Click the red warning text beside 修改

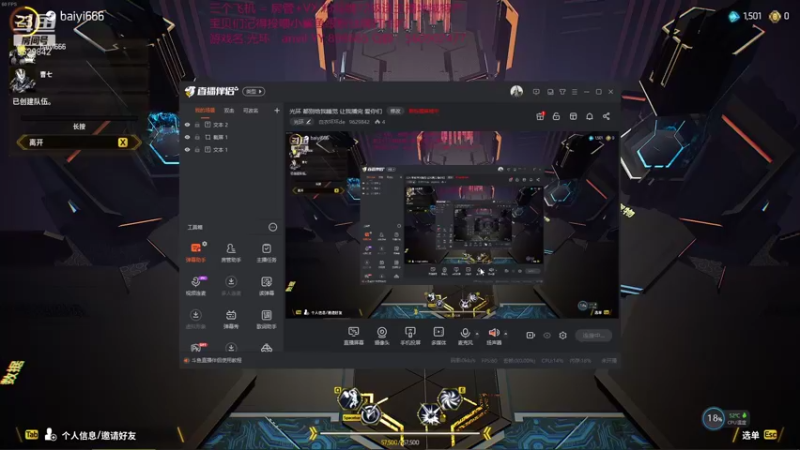click(x=423, y=111)
